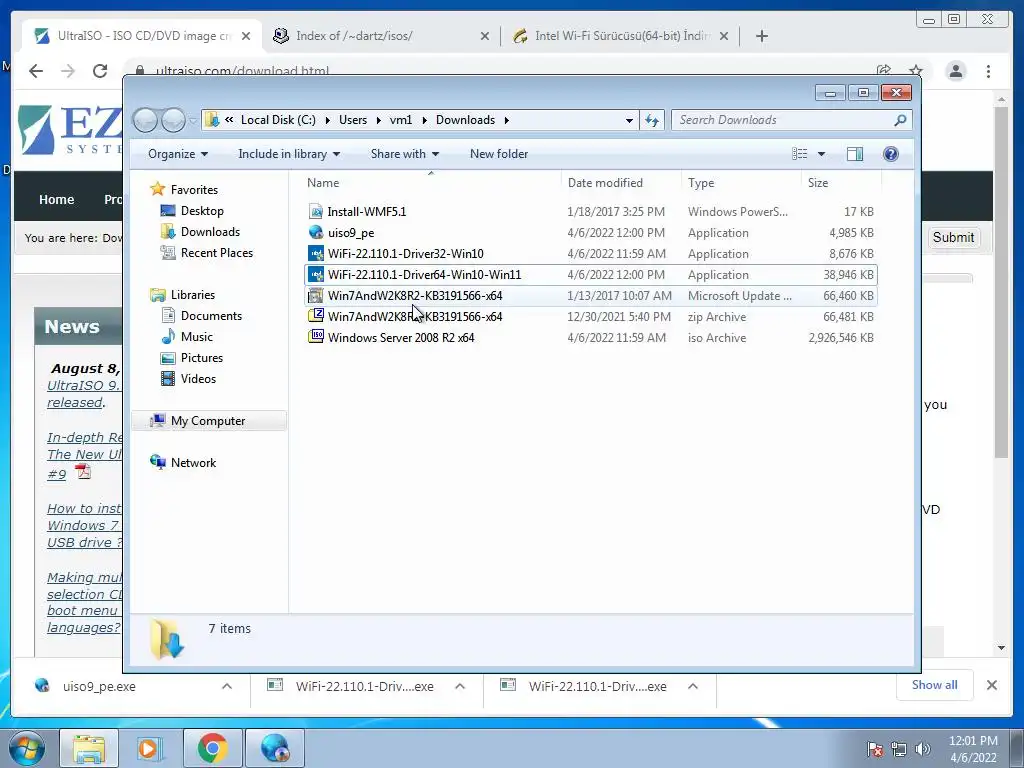1024x768 pixels.
Task: Click the Change your view icon
Action: point(799,154)
